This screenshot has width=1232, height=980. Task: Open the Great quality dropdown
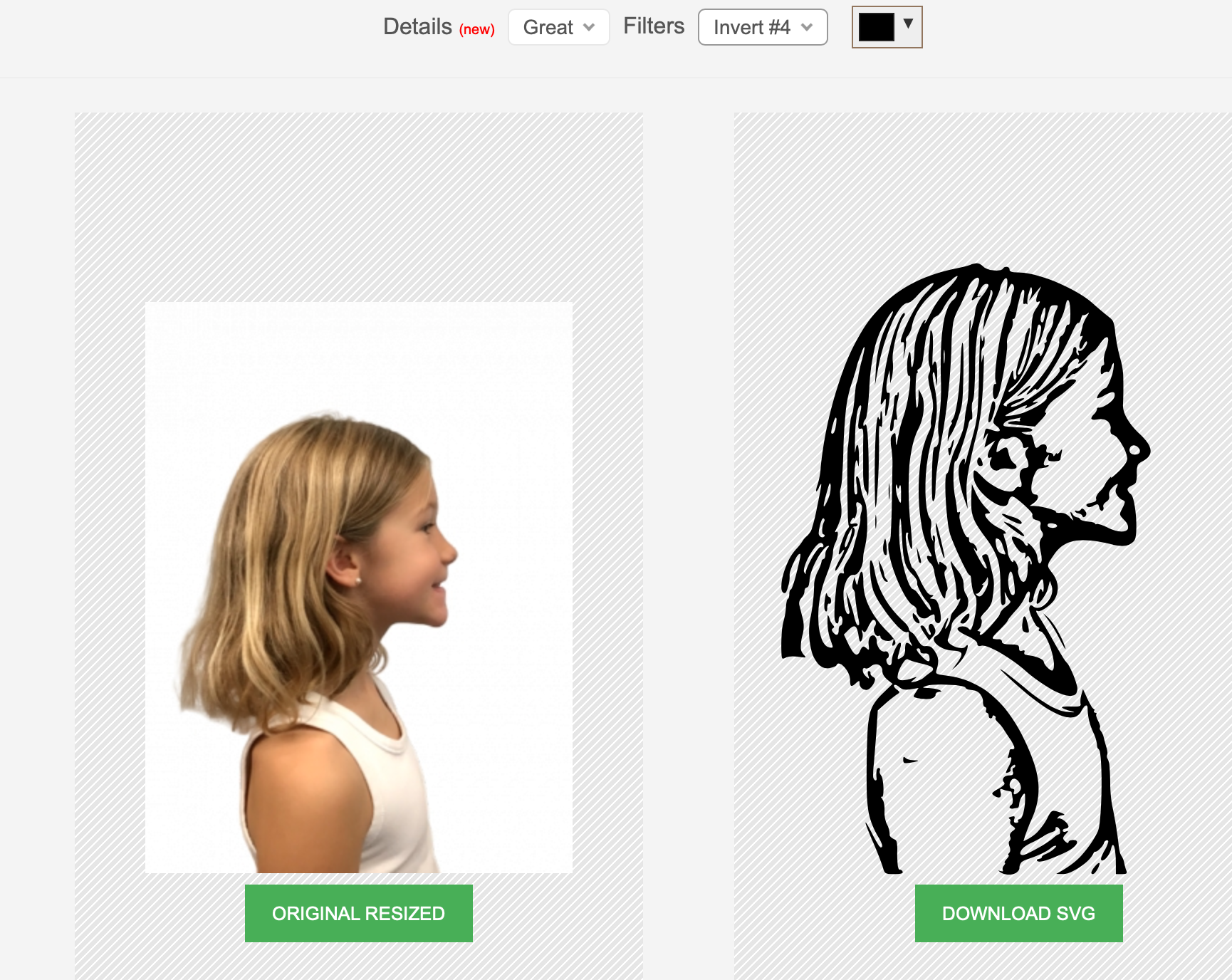pyautogui.click(x=558, y=27)
